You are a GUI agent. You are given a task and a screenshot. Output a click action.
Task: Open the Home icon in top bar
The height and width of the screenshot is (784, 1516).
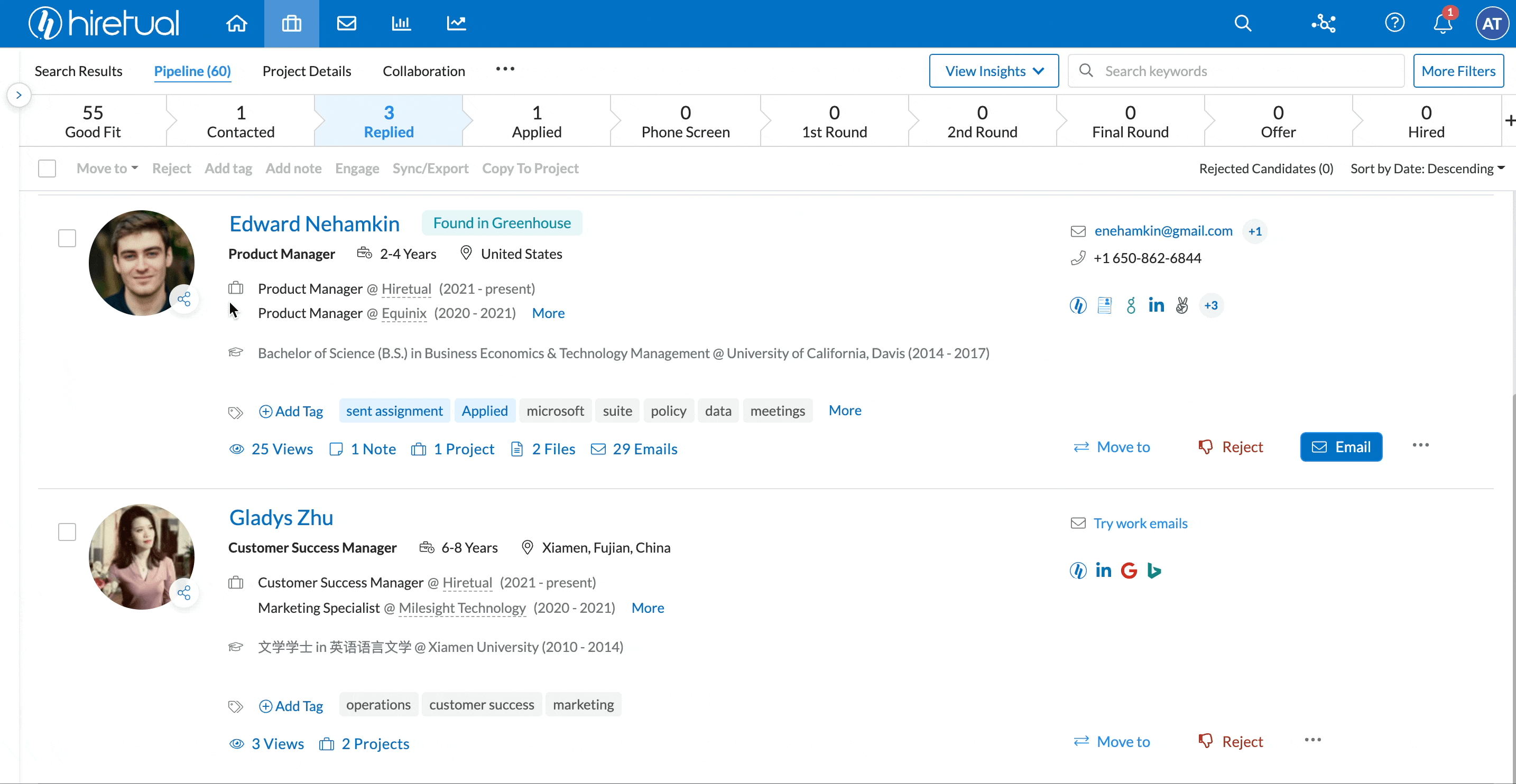tap(237, 24)
